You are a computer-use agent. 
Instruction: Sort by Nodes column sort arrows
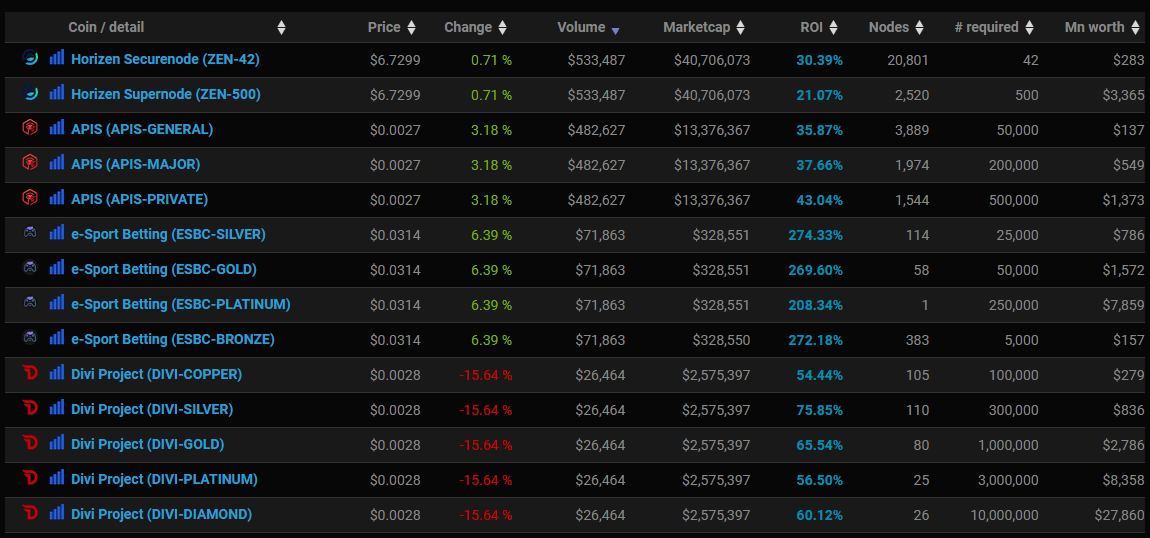[x=919, y=28]
